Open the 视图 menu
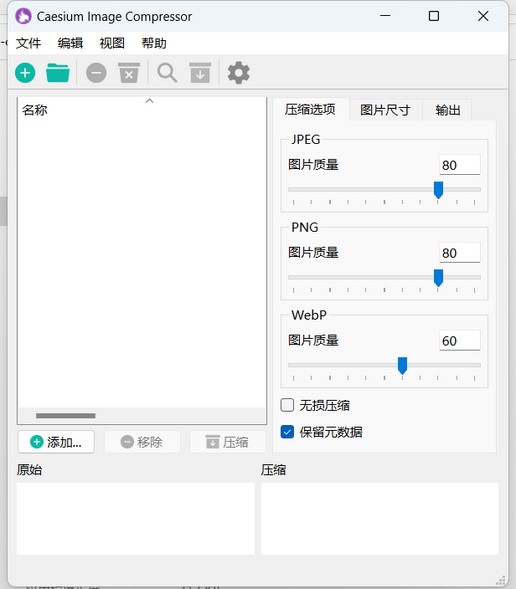Image resolution: width=516 pixels, height=589 pixels. 112,43
